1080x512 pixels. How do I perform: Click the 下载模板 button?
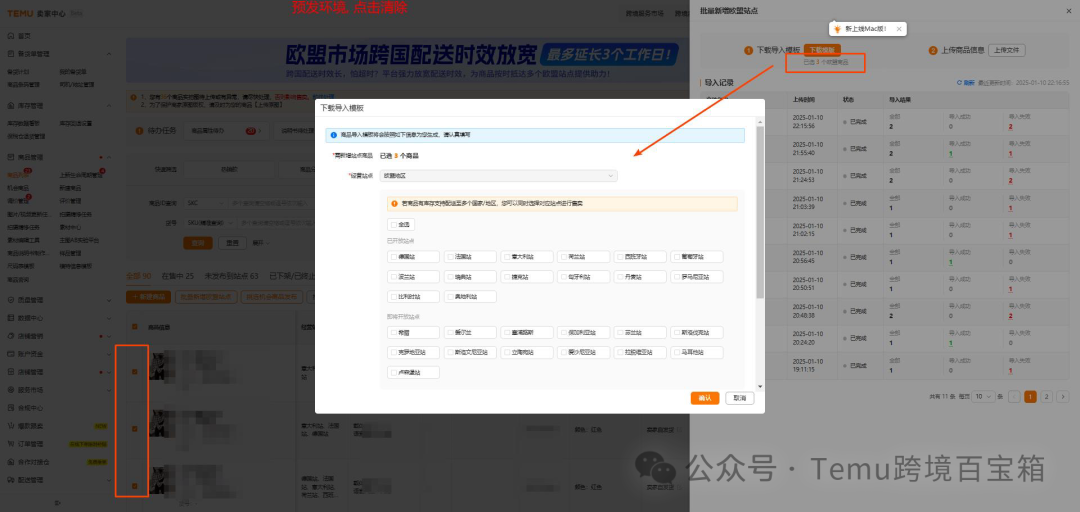pos(822,50)
